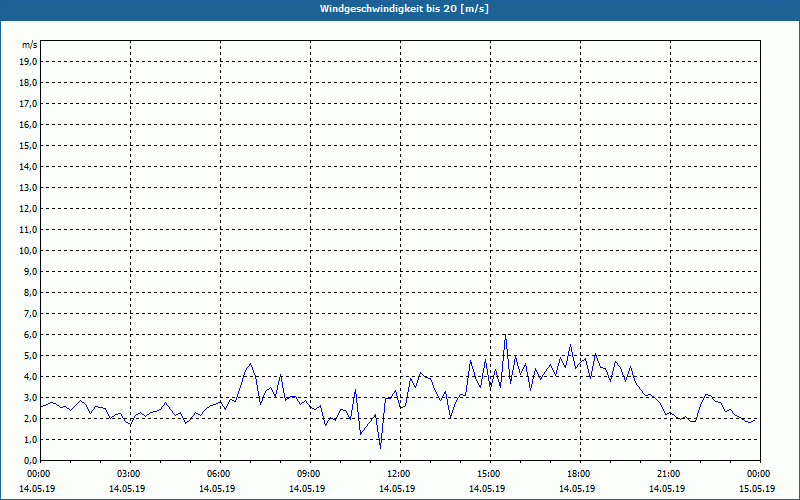Click the 0,0 y-axis label

coord(30,460)
